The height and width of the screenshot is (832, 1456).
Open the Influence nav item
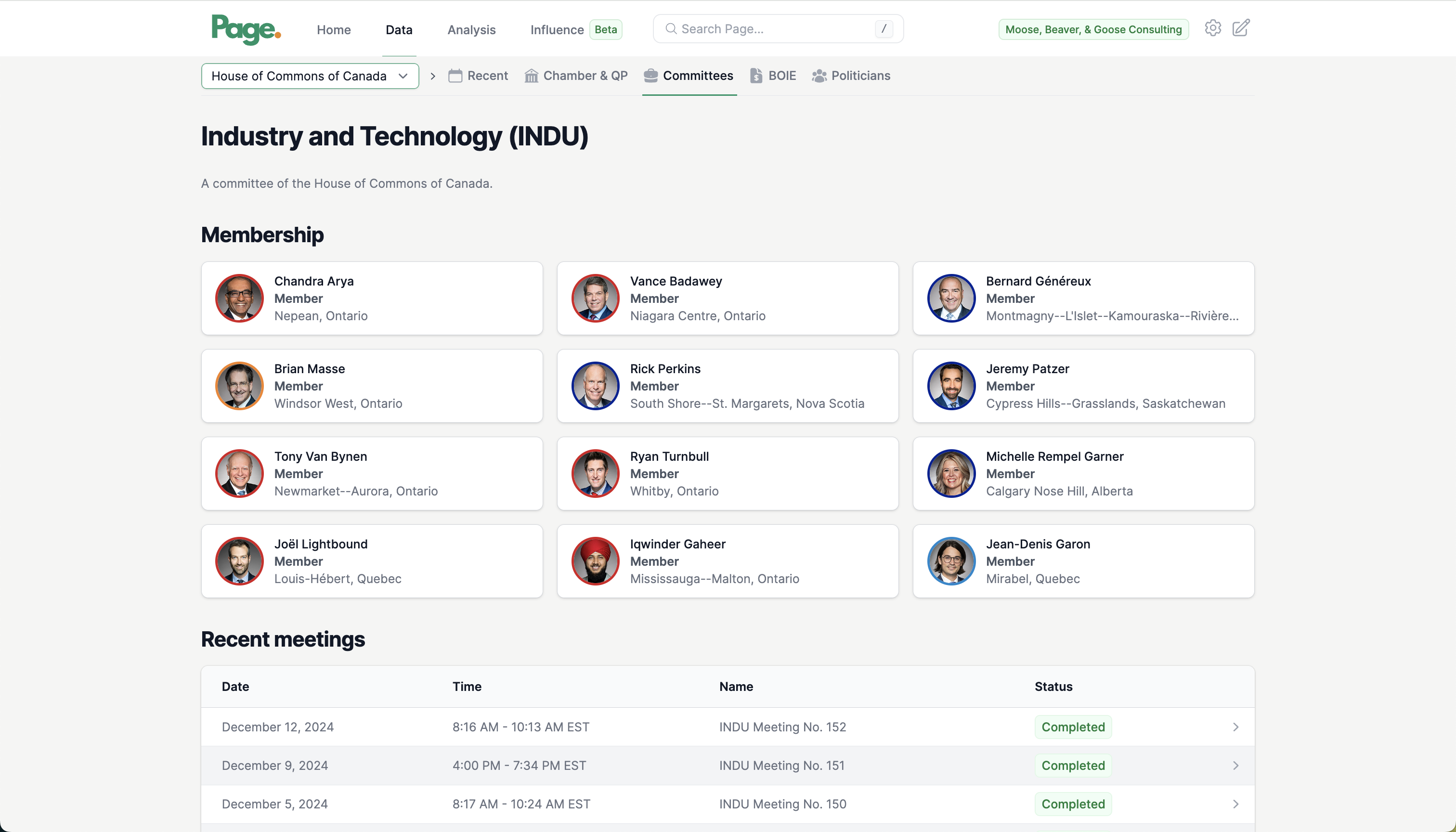pos(557,30)
